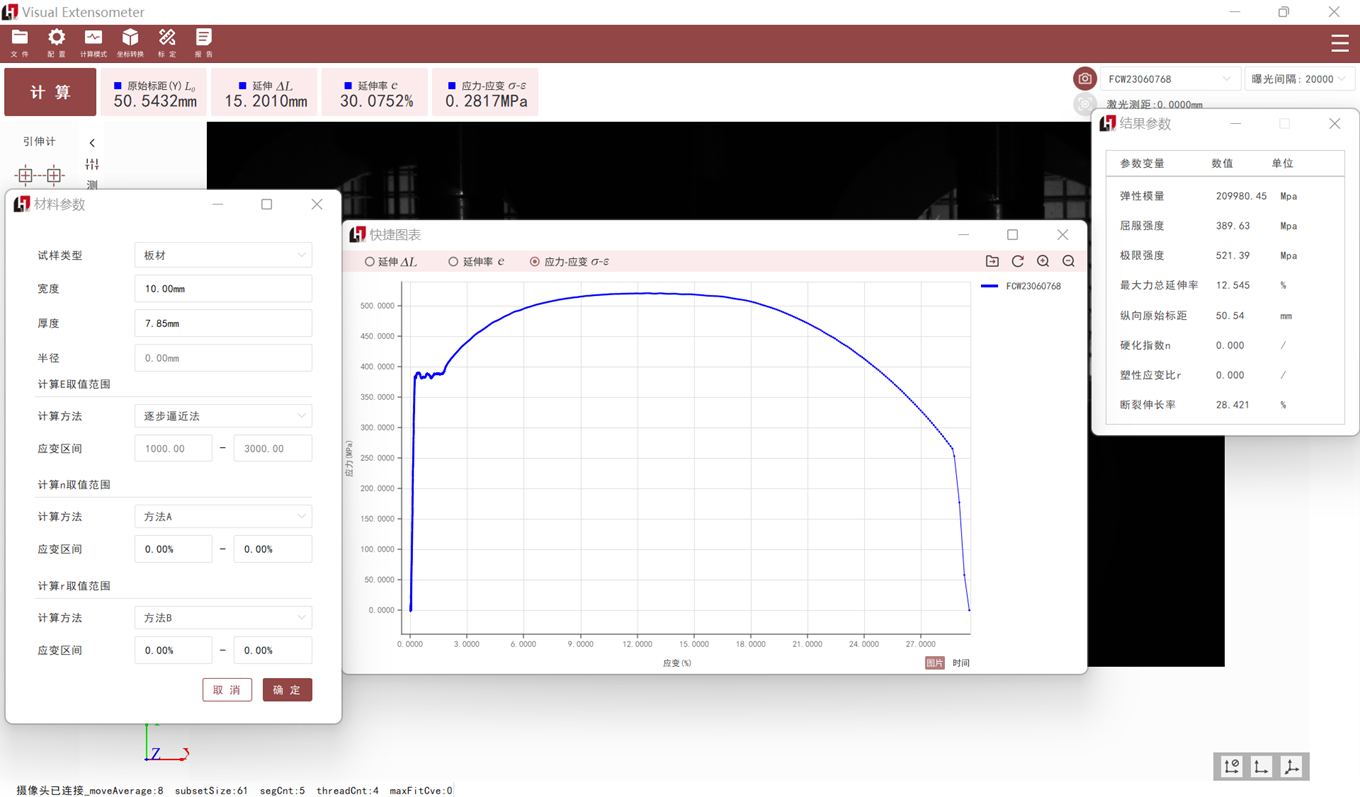Viewport: 1360px width, 797px height.
Task: Click the 确定 confirm button
Action: (x=287, y=690)
